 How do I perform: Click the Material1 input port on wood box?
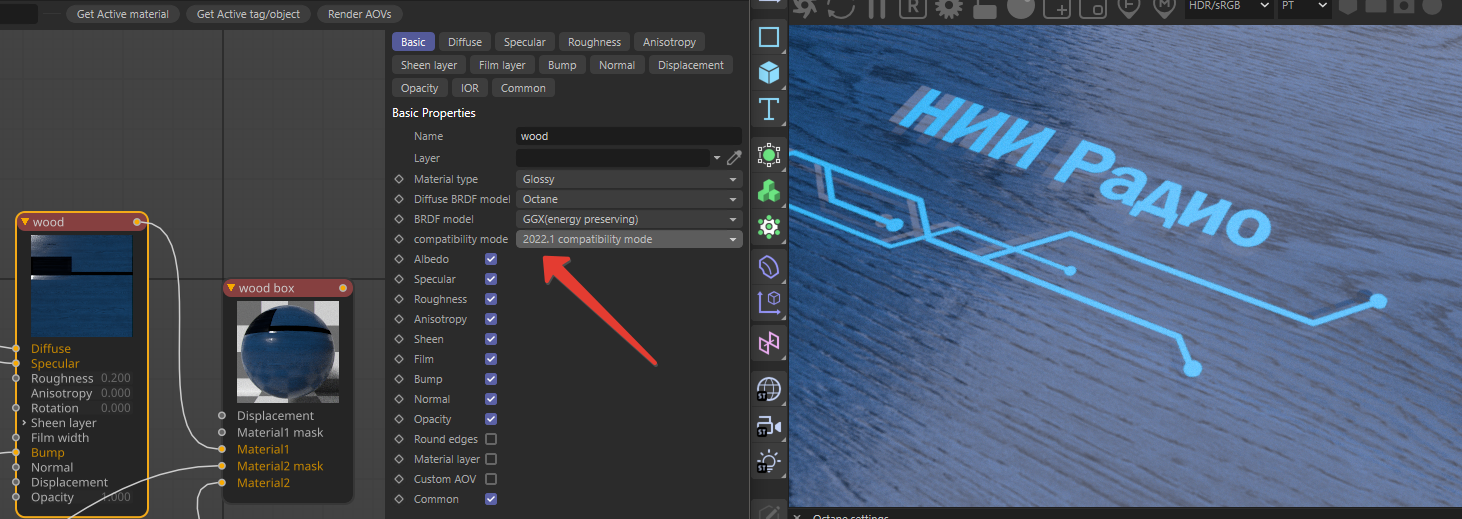tap(222, 449)
